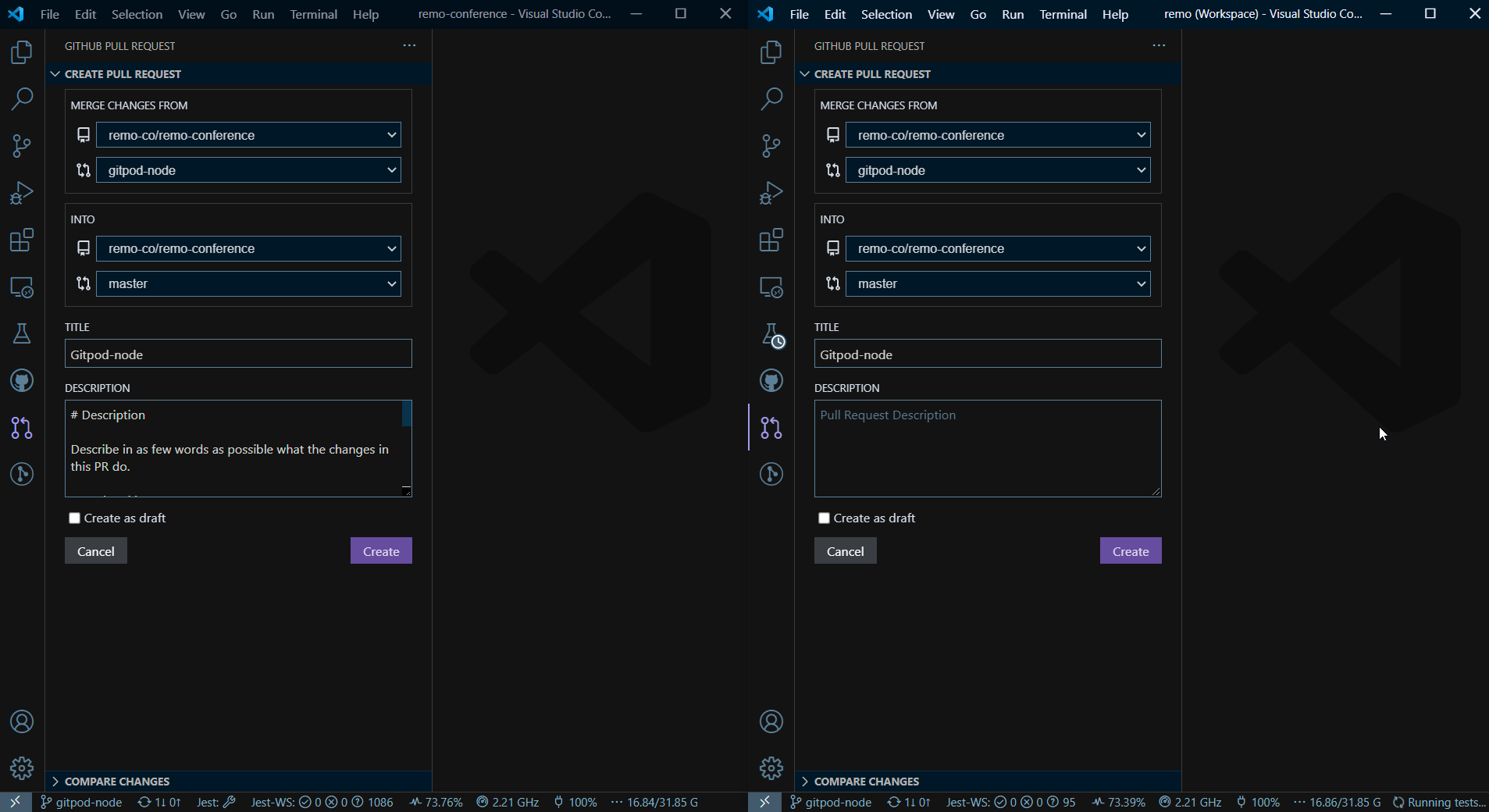Open Run and Debug in left window

pyautogui.click(x=22, y=193)
